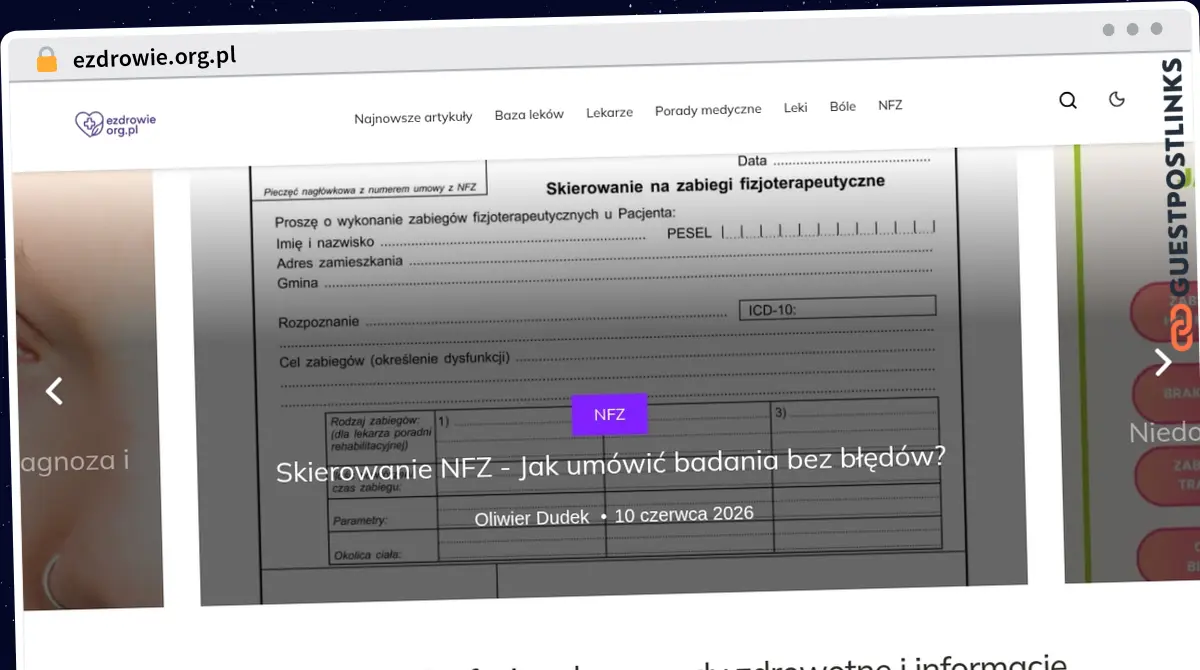Click the ezdrowie.org.pl heart logo
The image size is (1200, 670).
(116, 124)
